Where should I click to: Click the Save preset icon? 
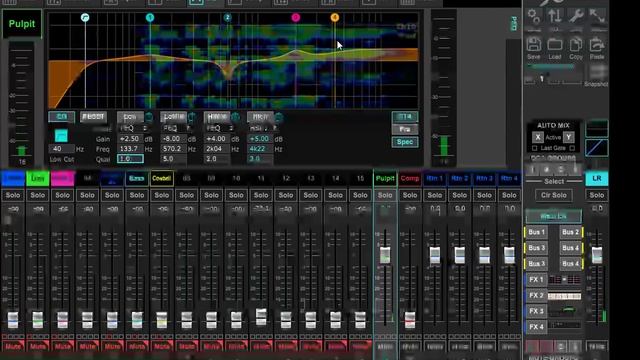(x=534, y=44)
